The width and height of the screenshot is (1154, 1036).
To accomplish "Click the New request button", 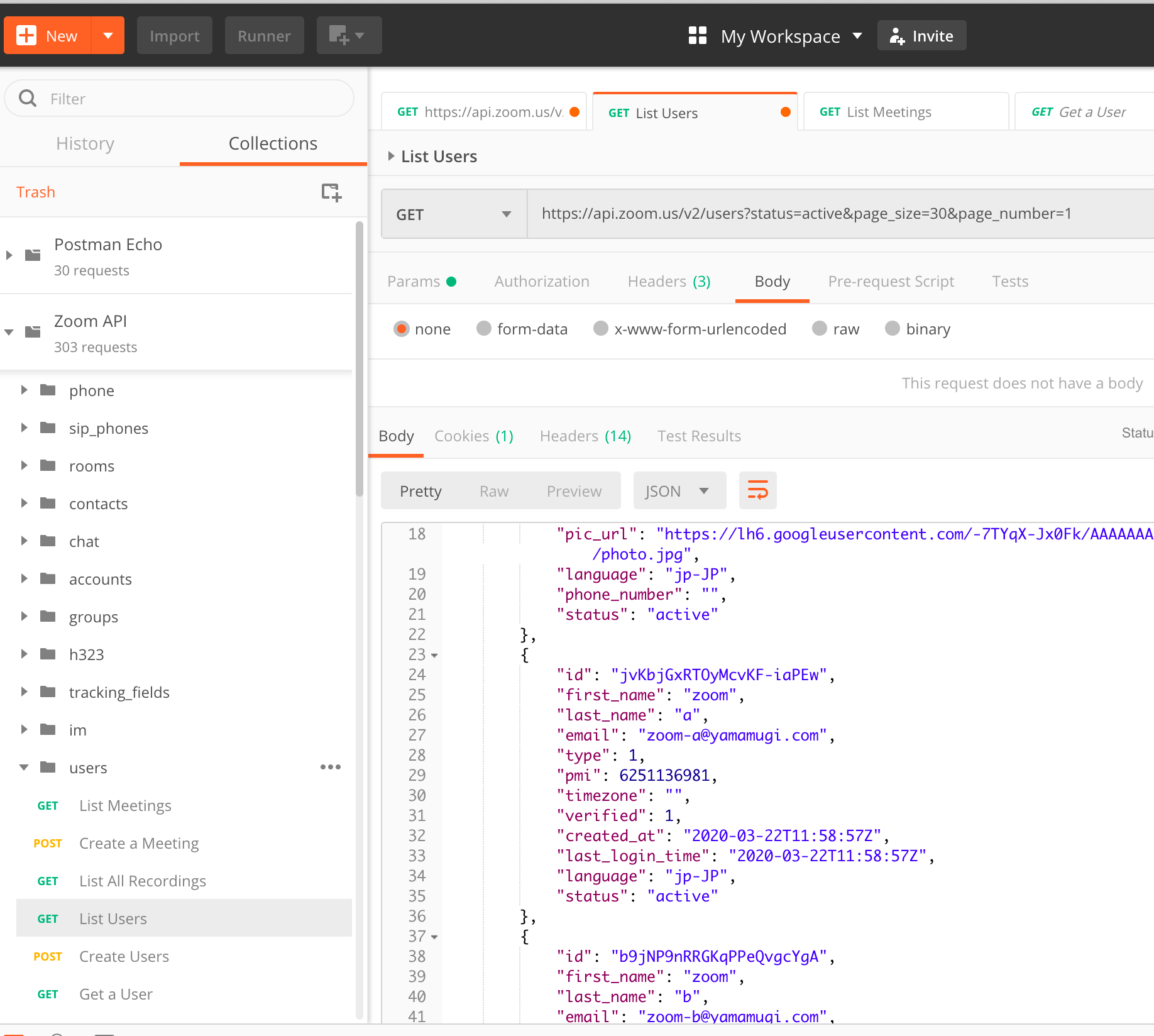I will (48, 36).
